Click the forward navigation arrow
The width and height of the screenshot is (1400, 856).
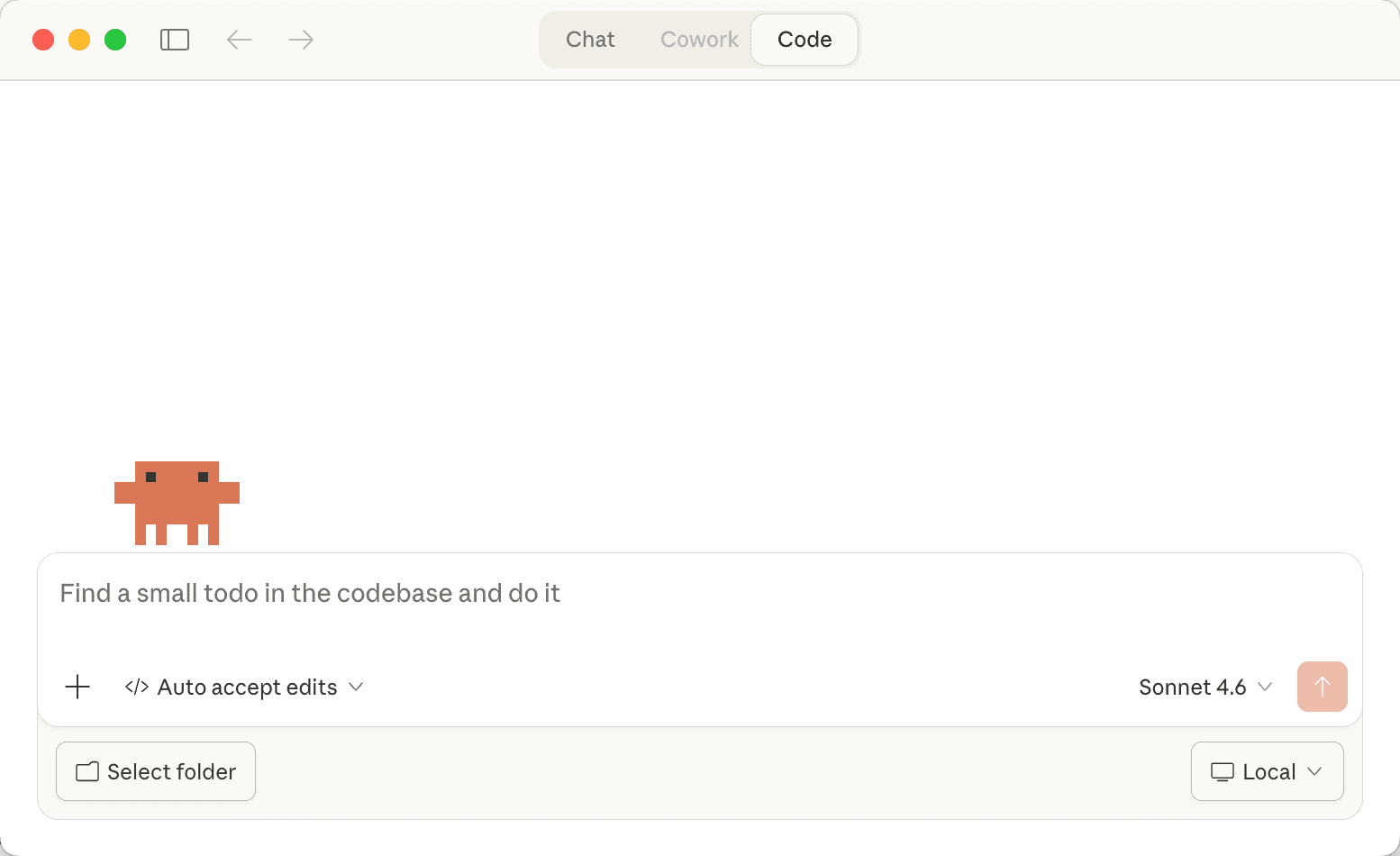point(300,40)
